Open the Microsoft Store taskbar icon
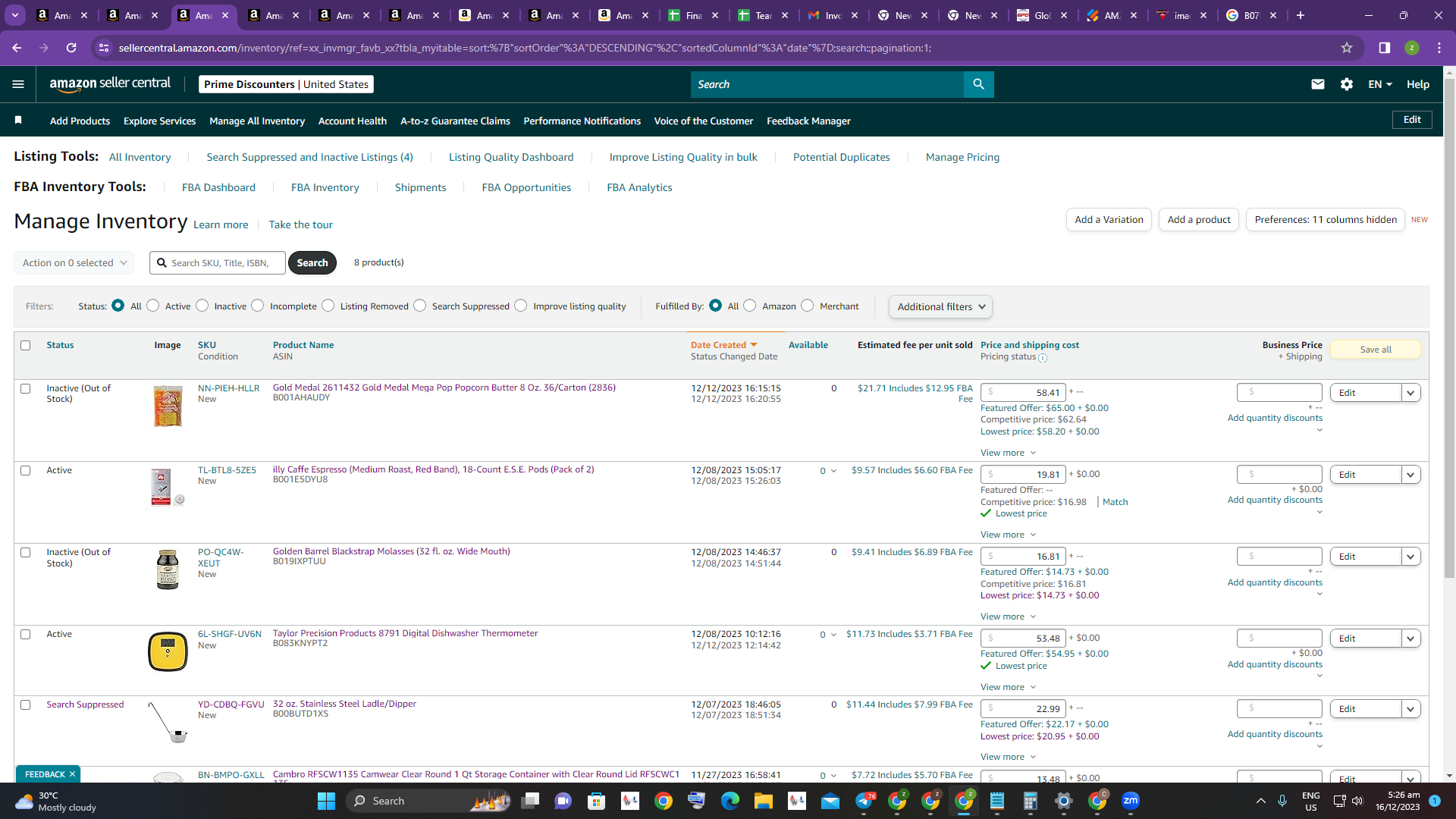Screen dimensions: 1456x819 pyautogui.click(x=597, y=801)
